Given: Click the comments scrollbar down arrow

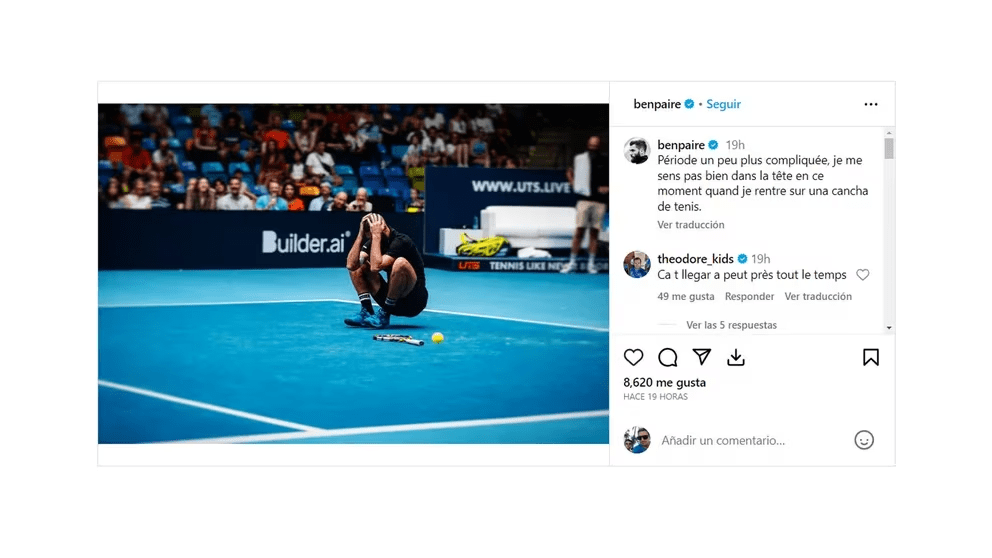Looking at the screenshot, I should point(889,328).
